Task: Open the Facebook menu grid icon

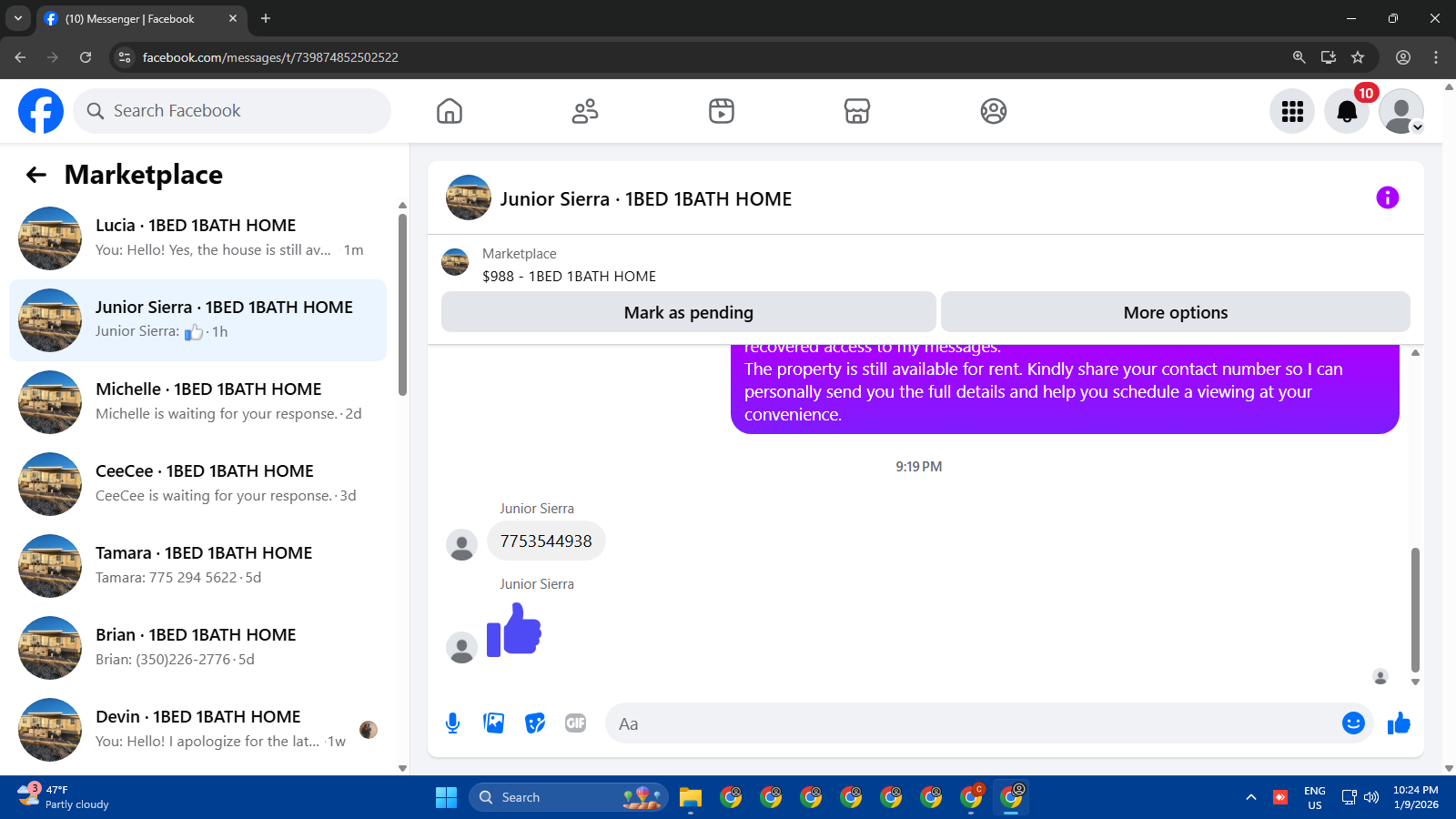Action: [1292, 111]
